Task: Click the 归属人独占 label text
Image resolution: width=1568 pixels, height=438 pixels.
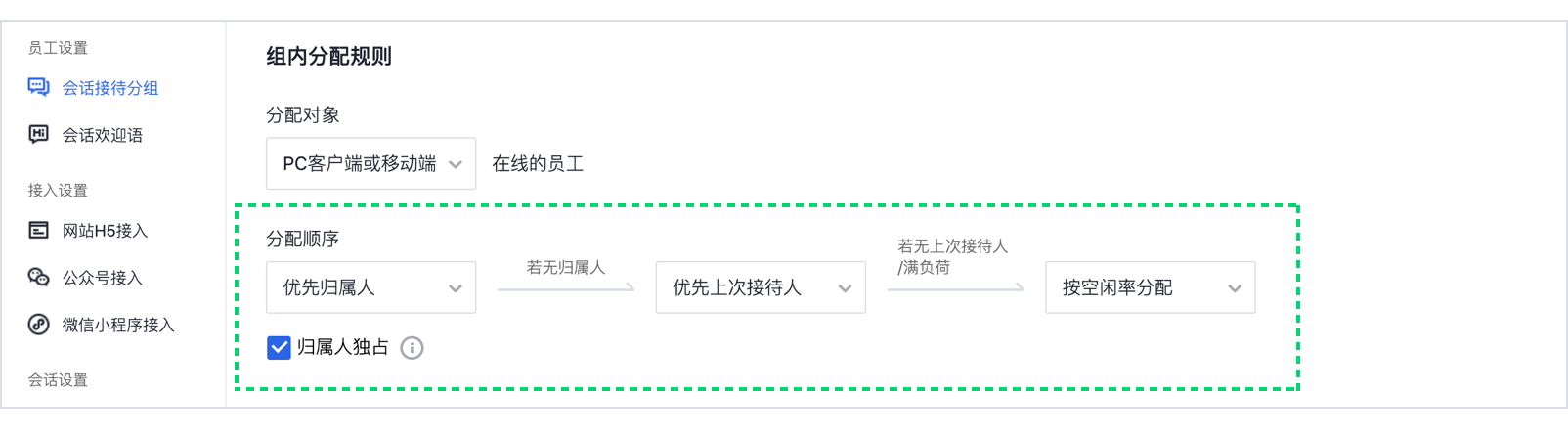Action: [342, 347]
